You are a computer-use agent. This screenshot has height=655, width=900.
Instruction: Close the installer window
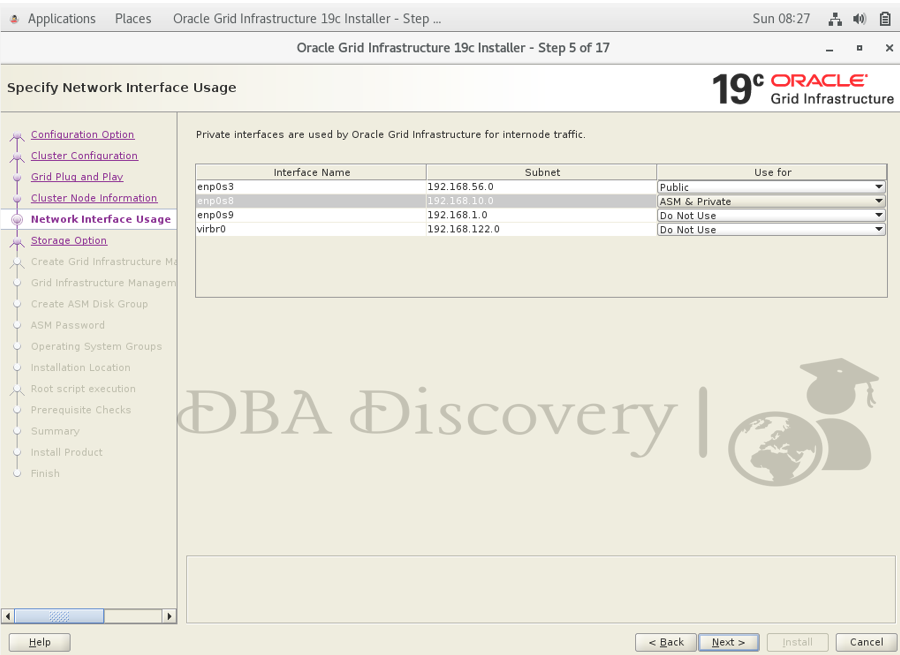(x=889, y=48)
